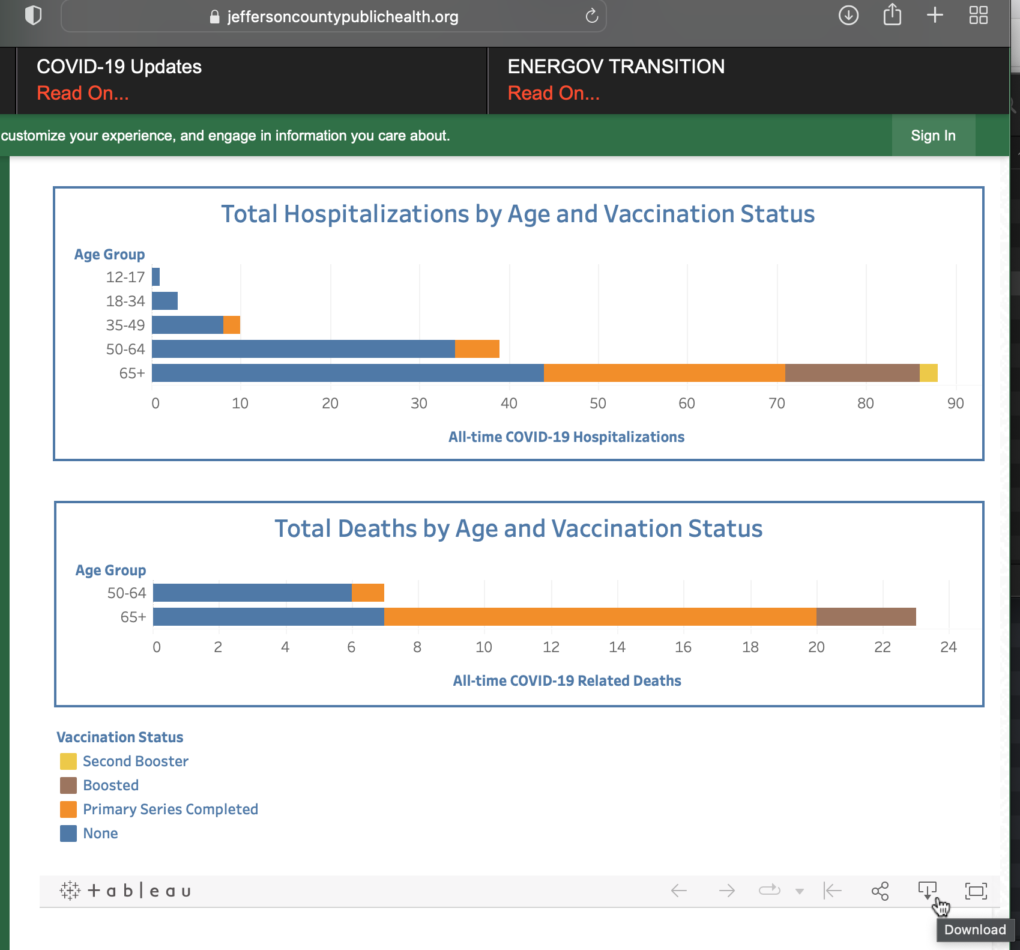Click Safari share icon
This screenshot has height=950, width=1020.
point(892,15)
